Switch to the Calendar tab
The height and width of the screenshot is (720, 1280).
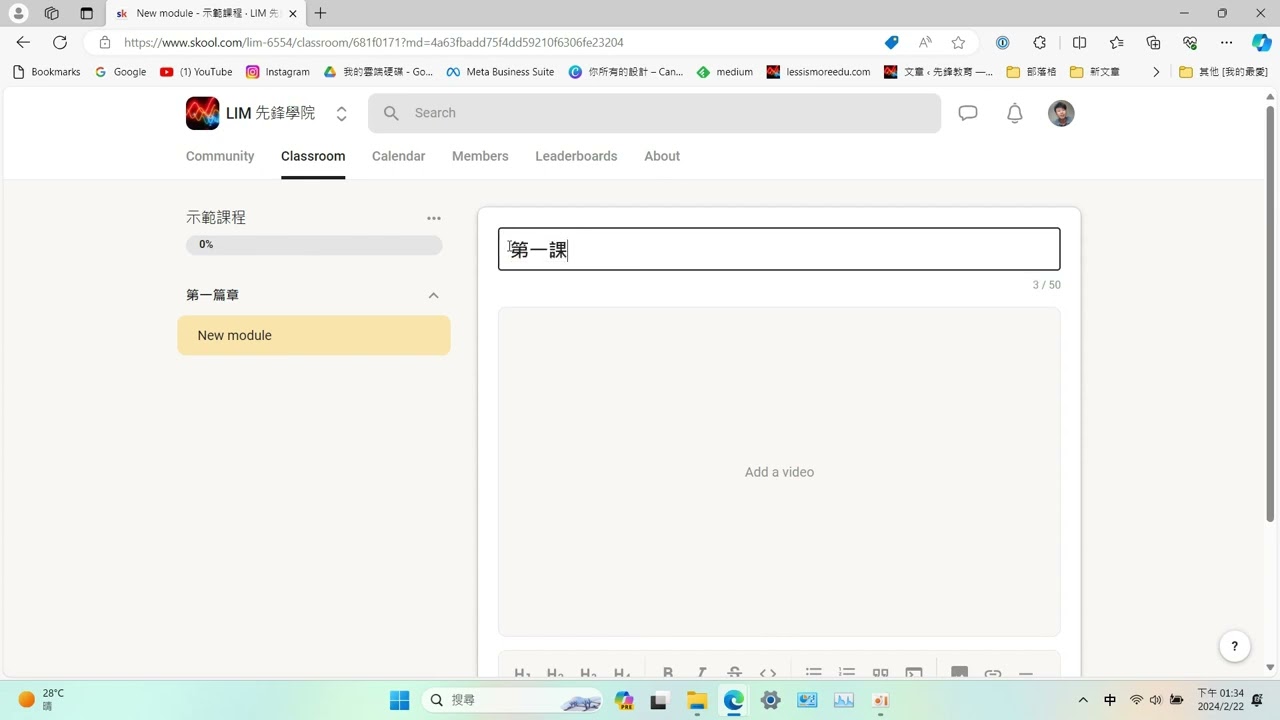(x=398, y=156)
